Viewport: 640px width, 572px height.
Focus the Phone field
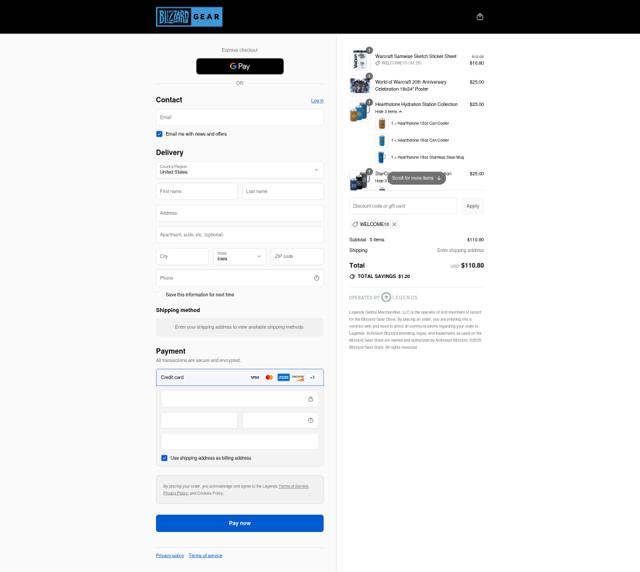click(x=240, y=278)
